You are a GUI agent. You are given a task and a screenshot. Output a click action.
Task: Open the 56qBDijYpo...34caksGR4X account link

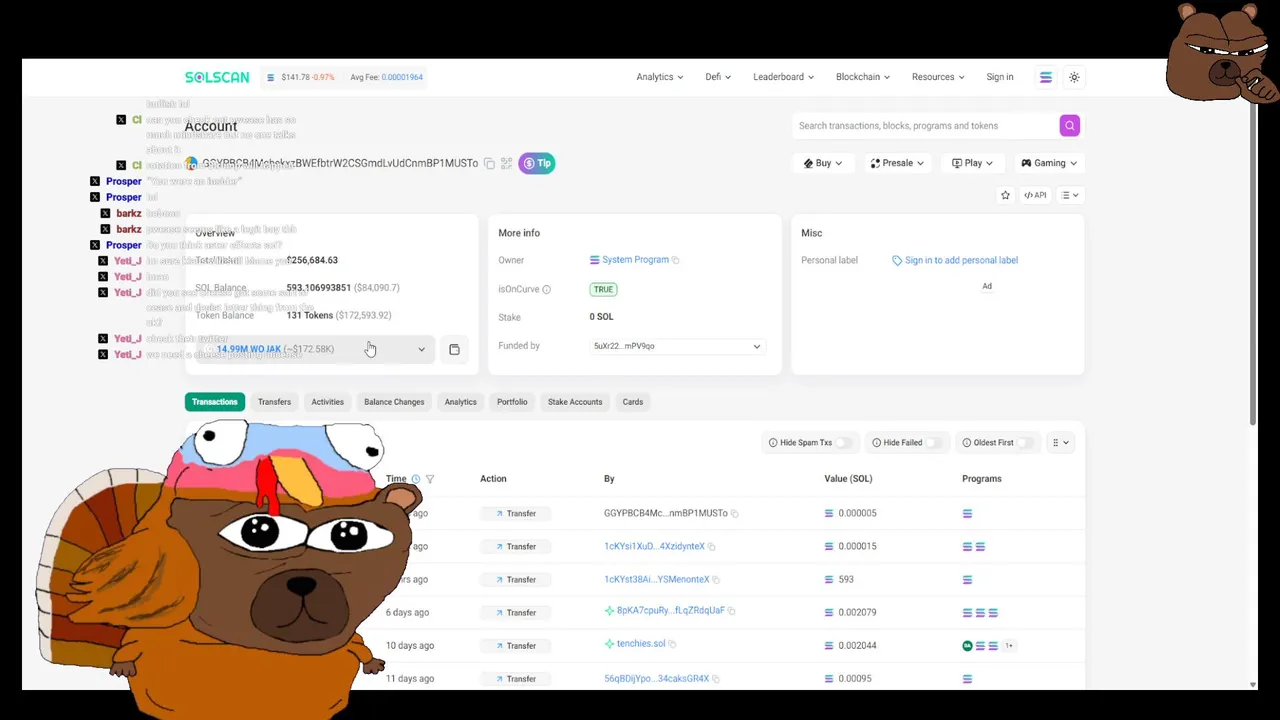656,678
